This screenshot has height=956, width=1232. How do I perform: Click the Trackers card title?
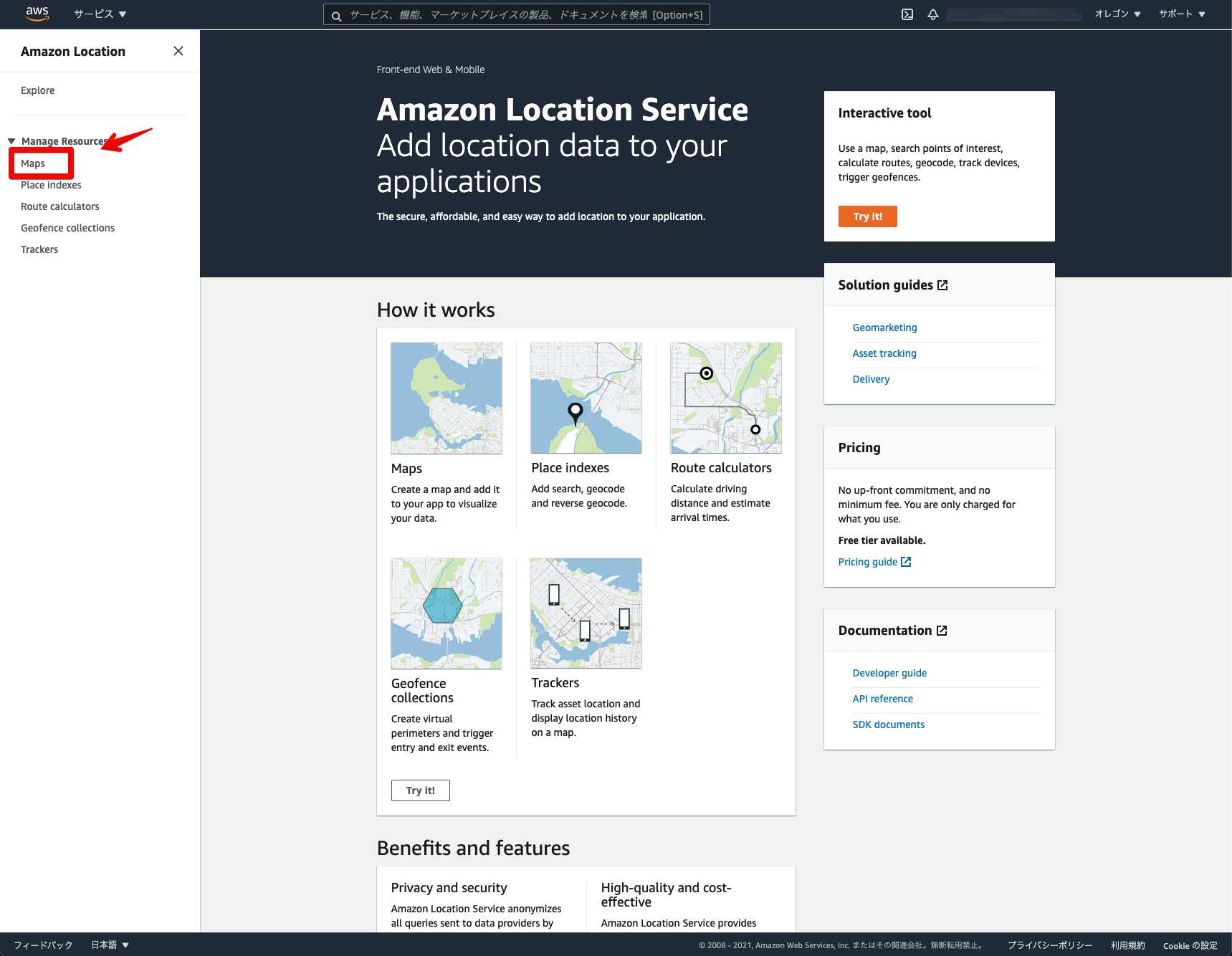pyautogui.click(x=555, y=683)
